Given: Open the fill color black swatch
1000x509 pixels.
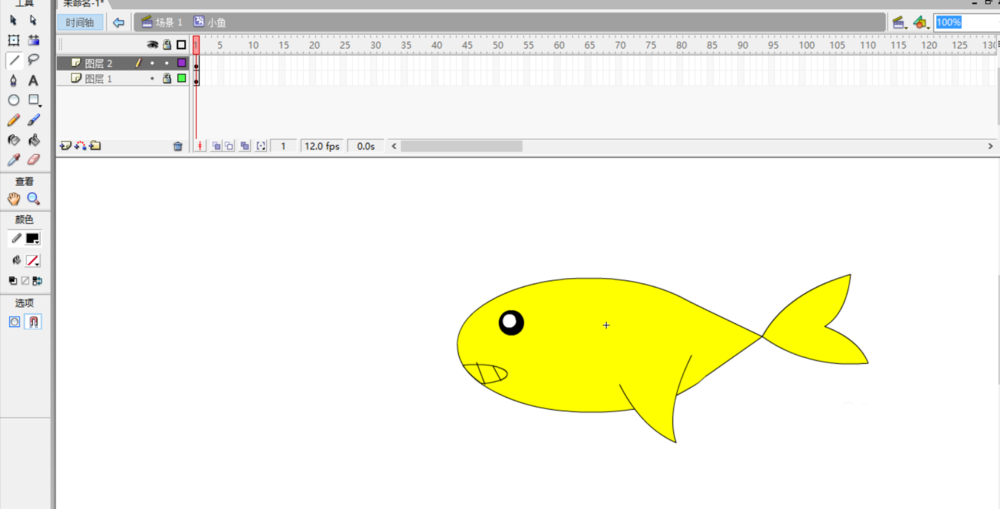Looking at the screenshot, I should click(x=33, y=239).
